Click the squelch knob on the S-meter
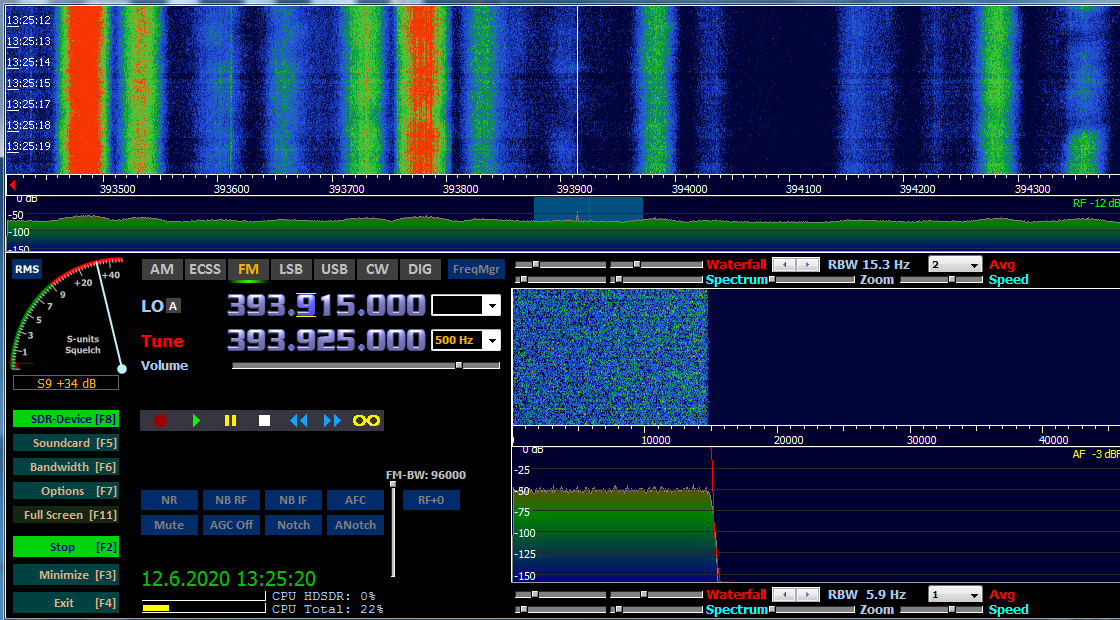The height and width of the screenshot is (620, 1120). pyautogui.click(x=121, y=369)
